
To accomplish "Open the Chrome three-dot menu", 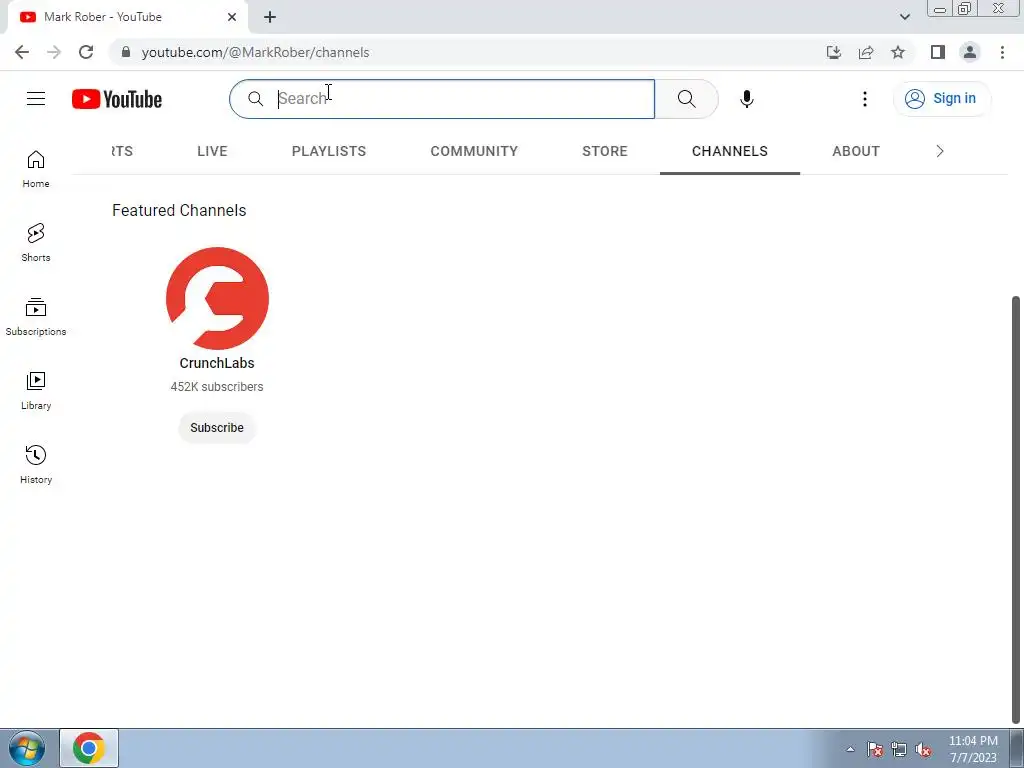I will 1002,52.
